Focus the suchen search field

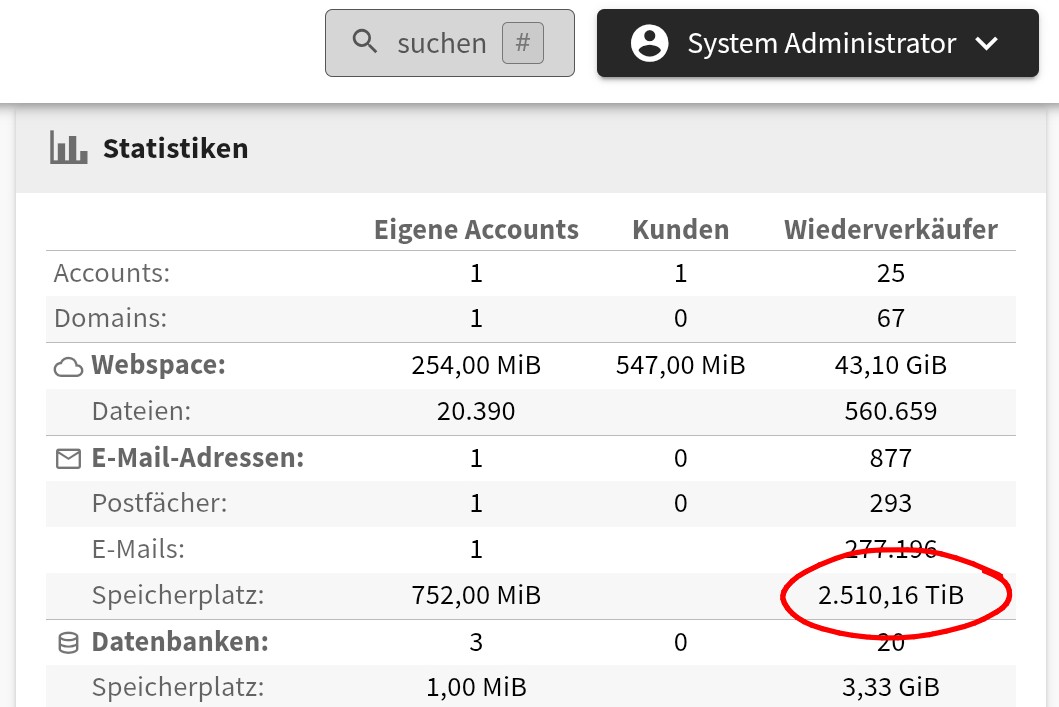(x=441, y=43)
